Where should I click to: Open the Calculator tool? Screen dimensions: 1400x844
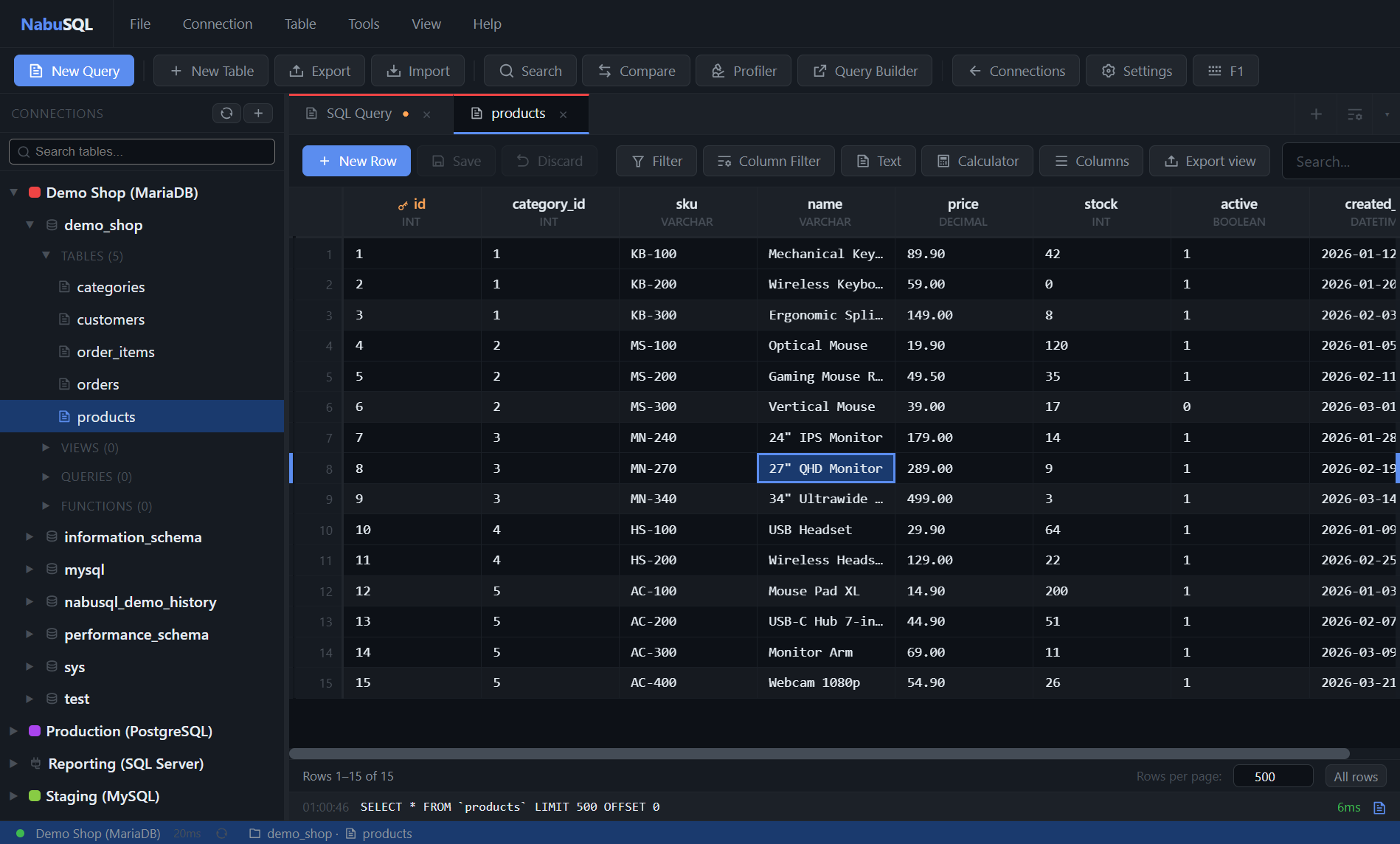point(977,161)
